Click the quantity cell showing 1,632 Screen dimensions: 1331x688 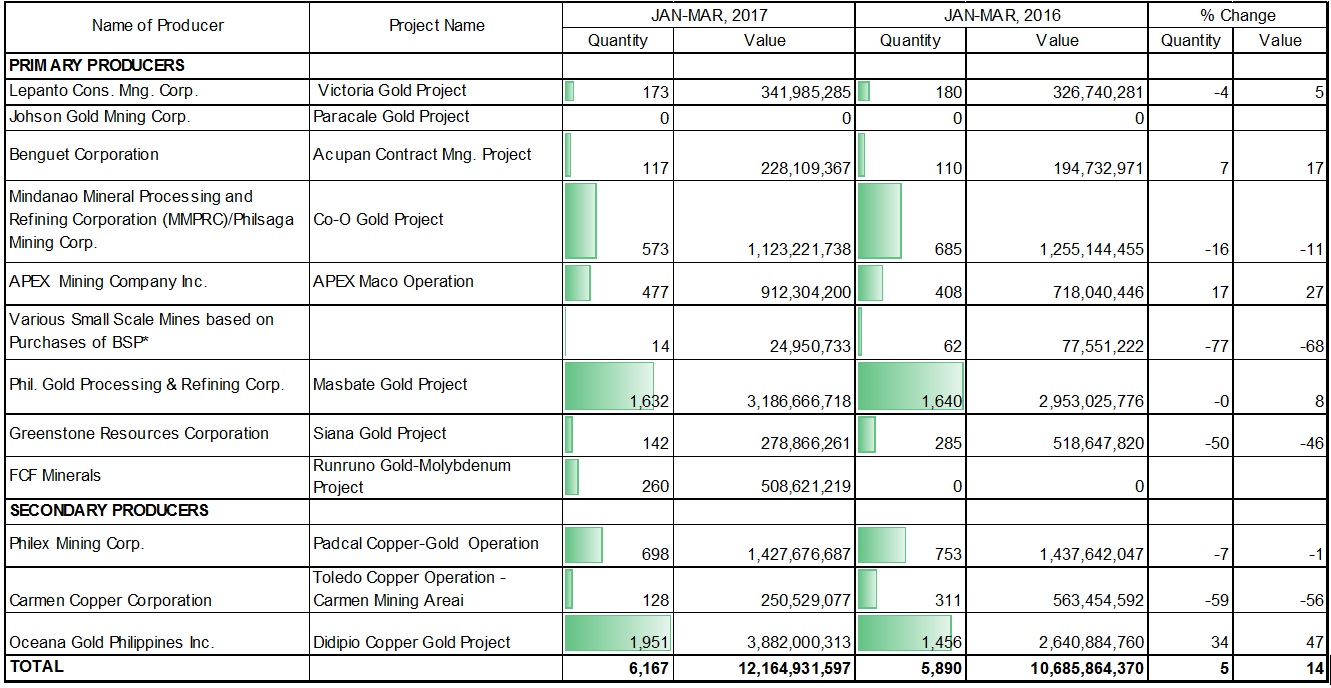pyautogui.click(x=618, y=387)
